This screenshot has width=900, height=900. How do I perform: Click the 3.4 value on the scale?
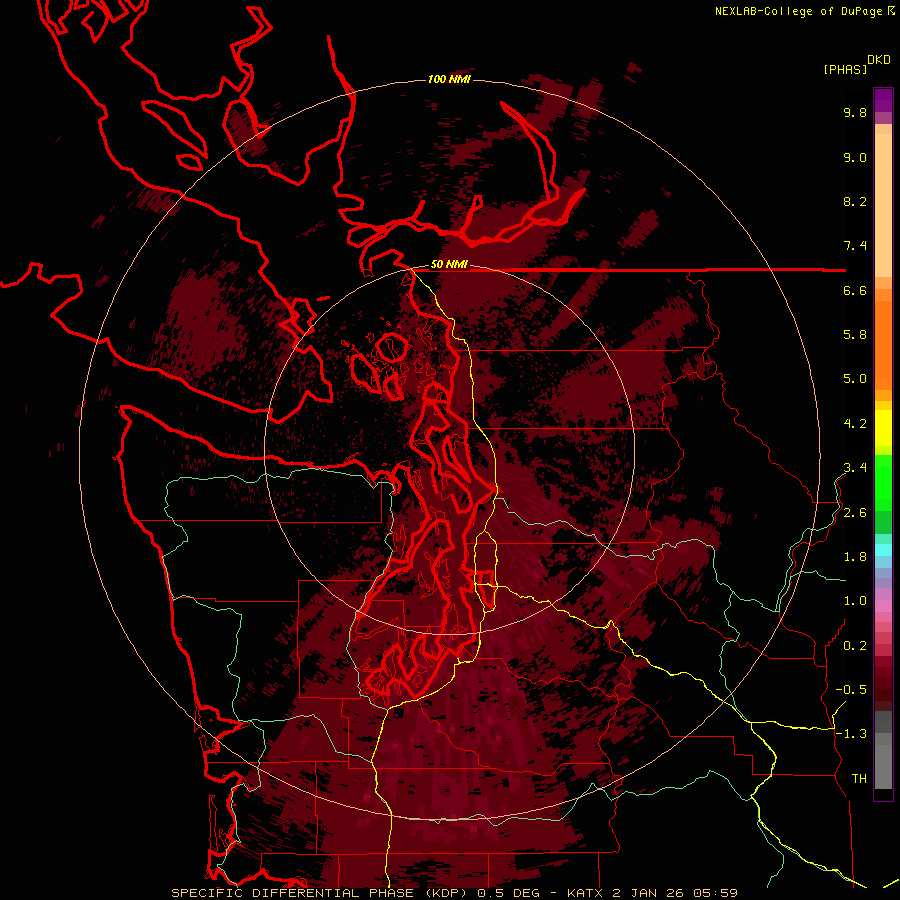[855, 468]
